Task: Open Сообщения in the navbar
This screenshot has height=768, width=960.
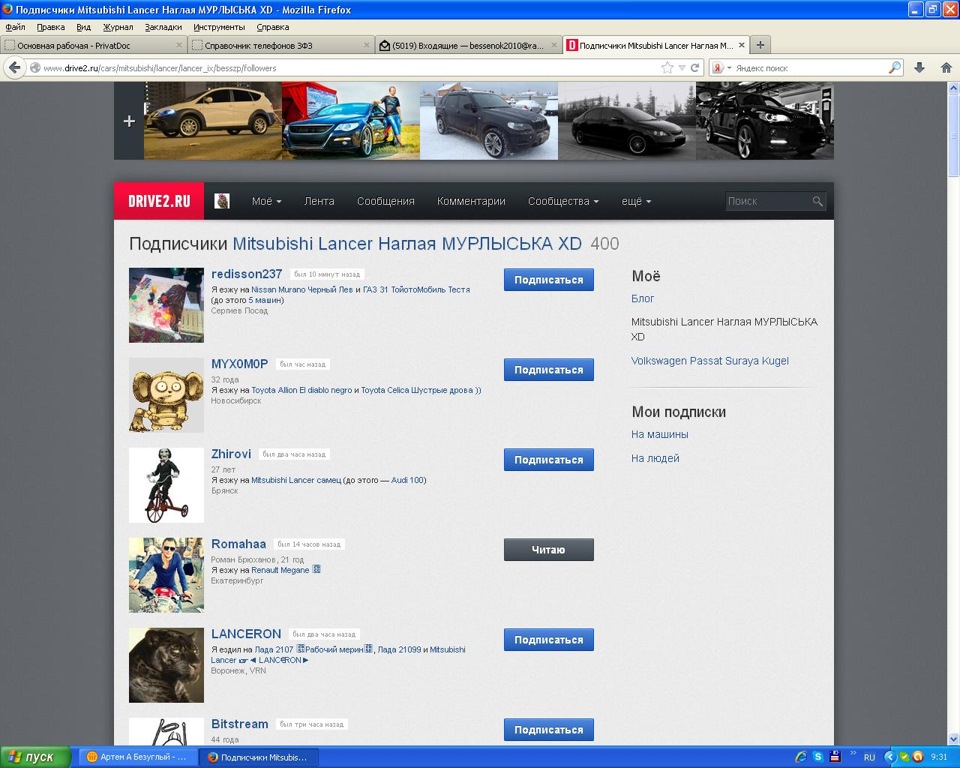Action: coord(386,201)
